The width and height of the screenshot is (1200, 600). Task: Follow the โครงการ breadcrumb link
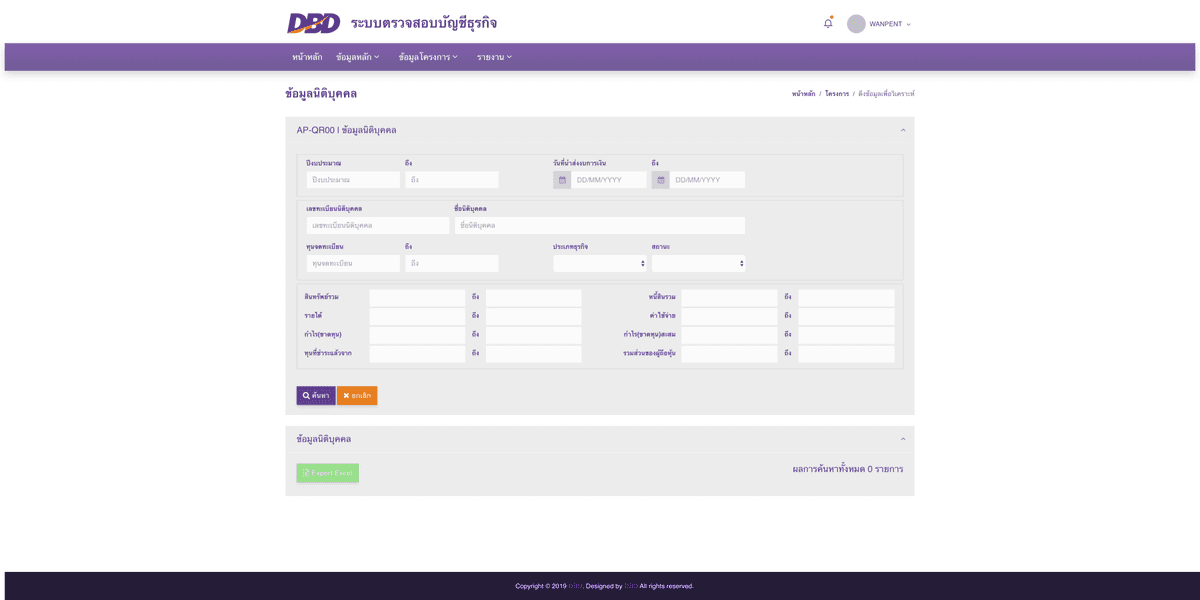pos(837,94)
